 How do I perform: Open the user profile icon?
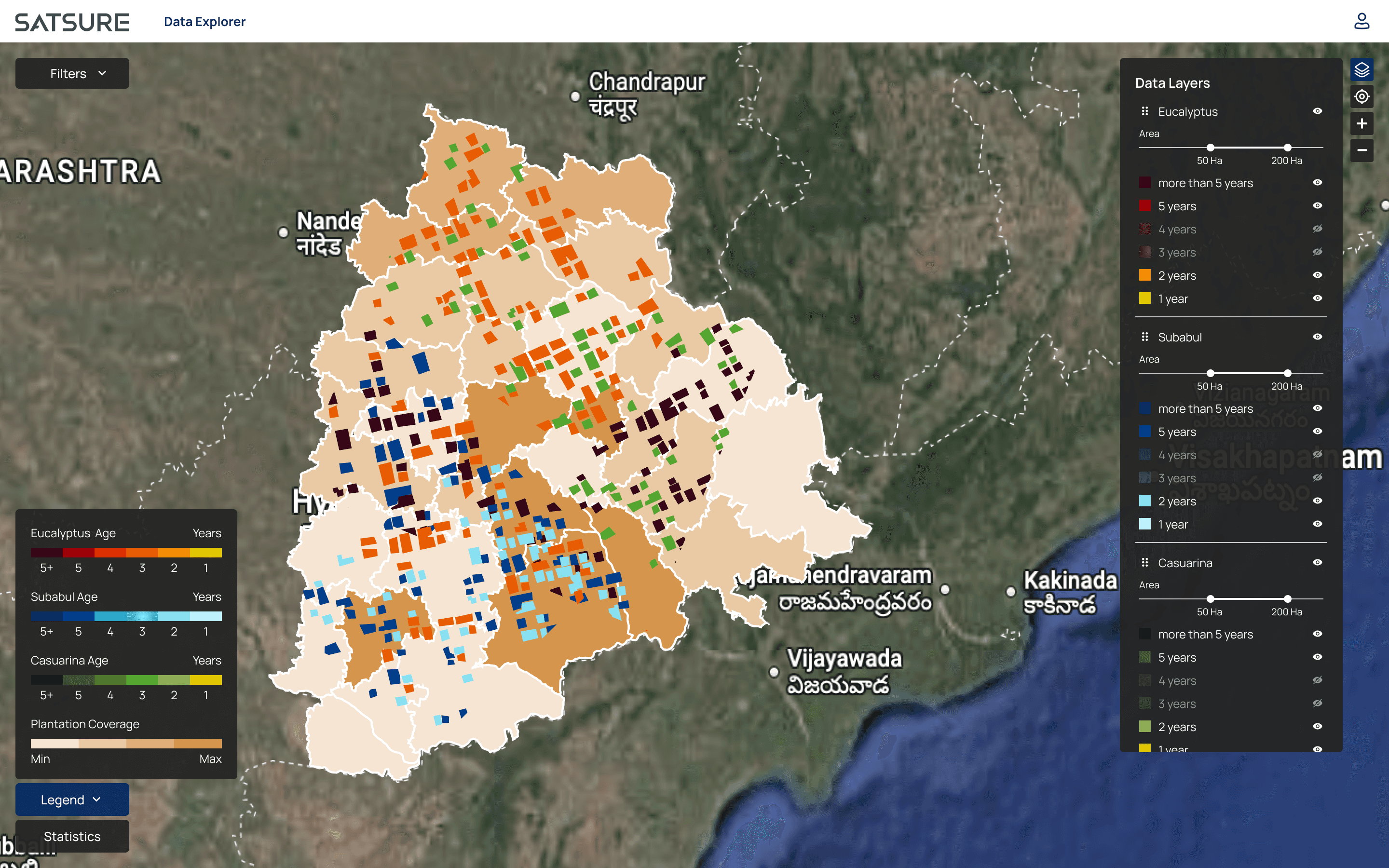1362,21
